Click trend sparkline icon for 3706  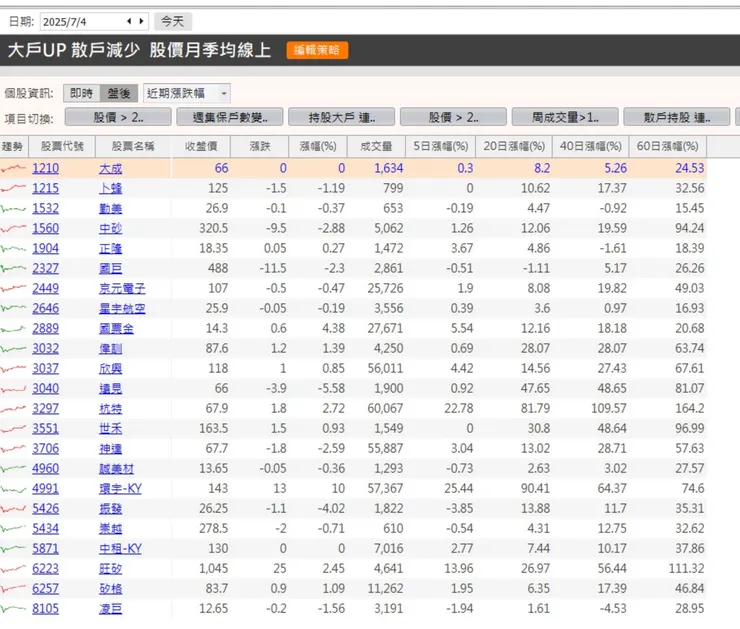13,448
